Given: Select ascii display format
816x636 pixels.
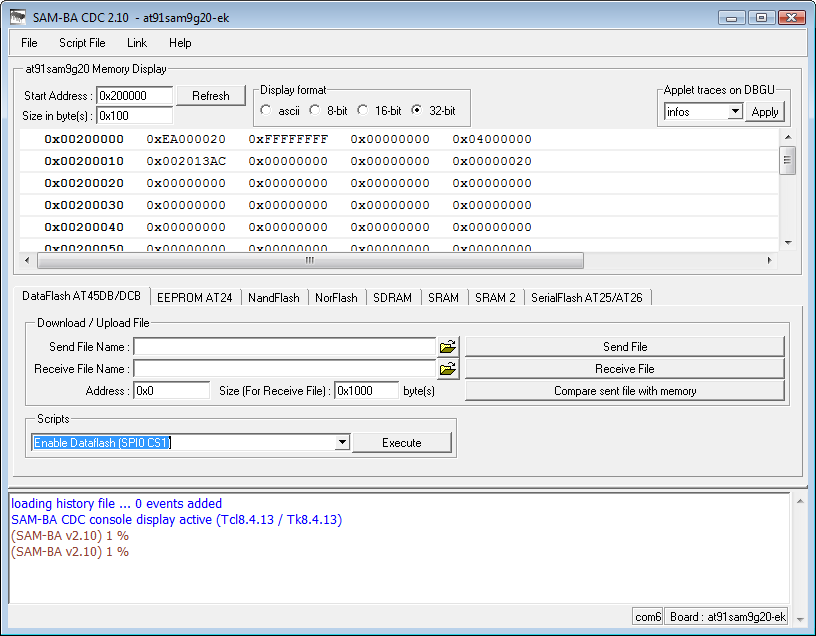Looking at the screenshot, I should (x=266, y=111).
